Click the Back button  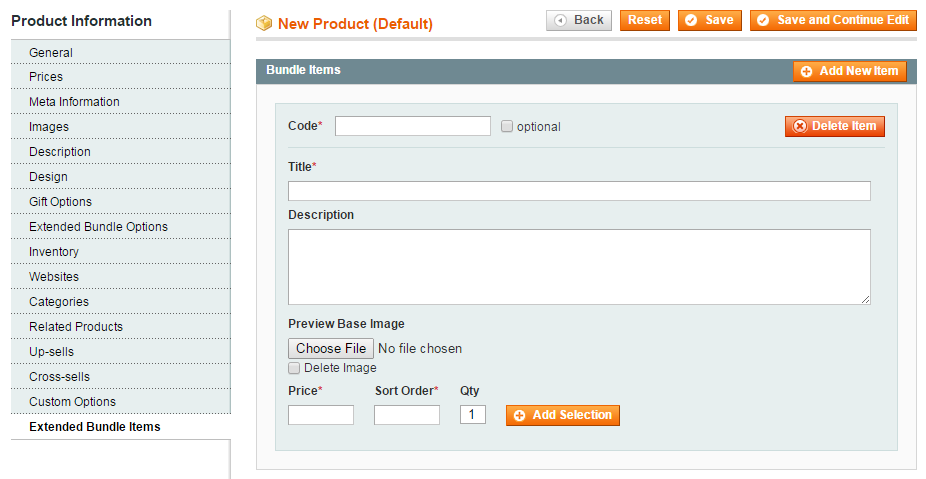579,20
